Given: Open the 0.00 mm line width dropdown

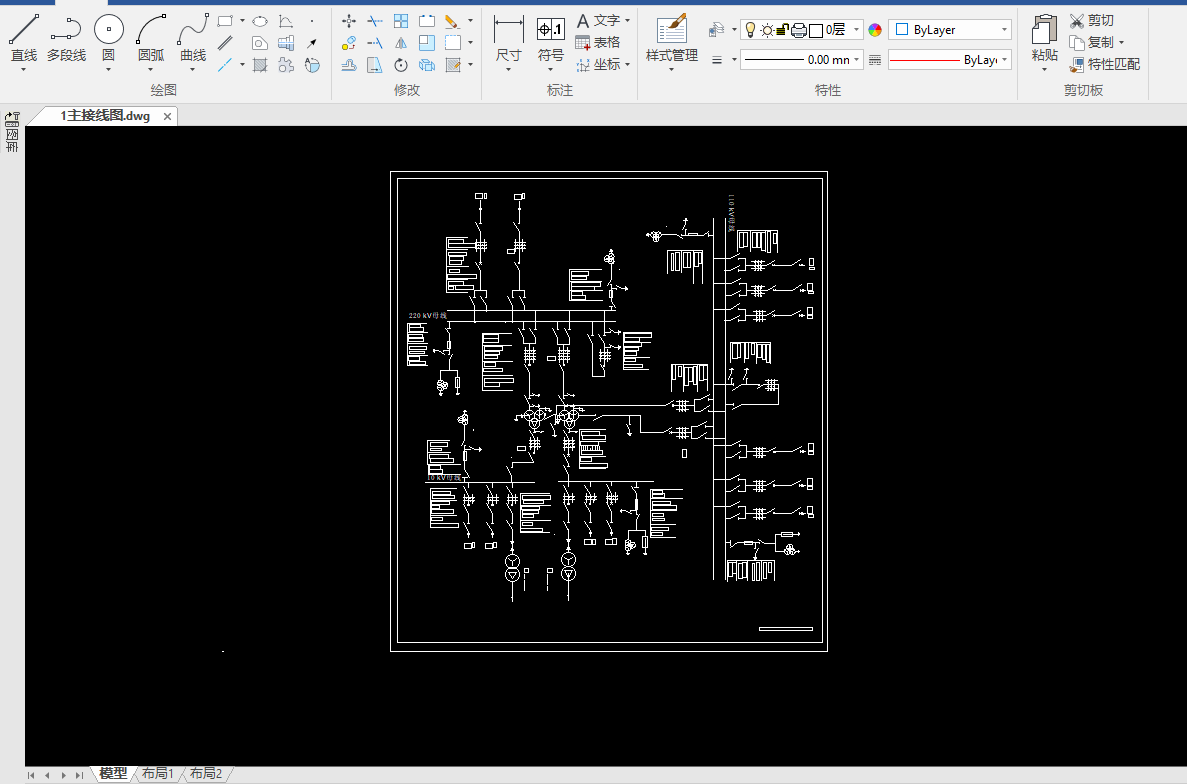Looking at the screenshot, I should [x=801, y=60].
